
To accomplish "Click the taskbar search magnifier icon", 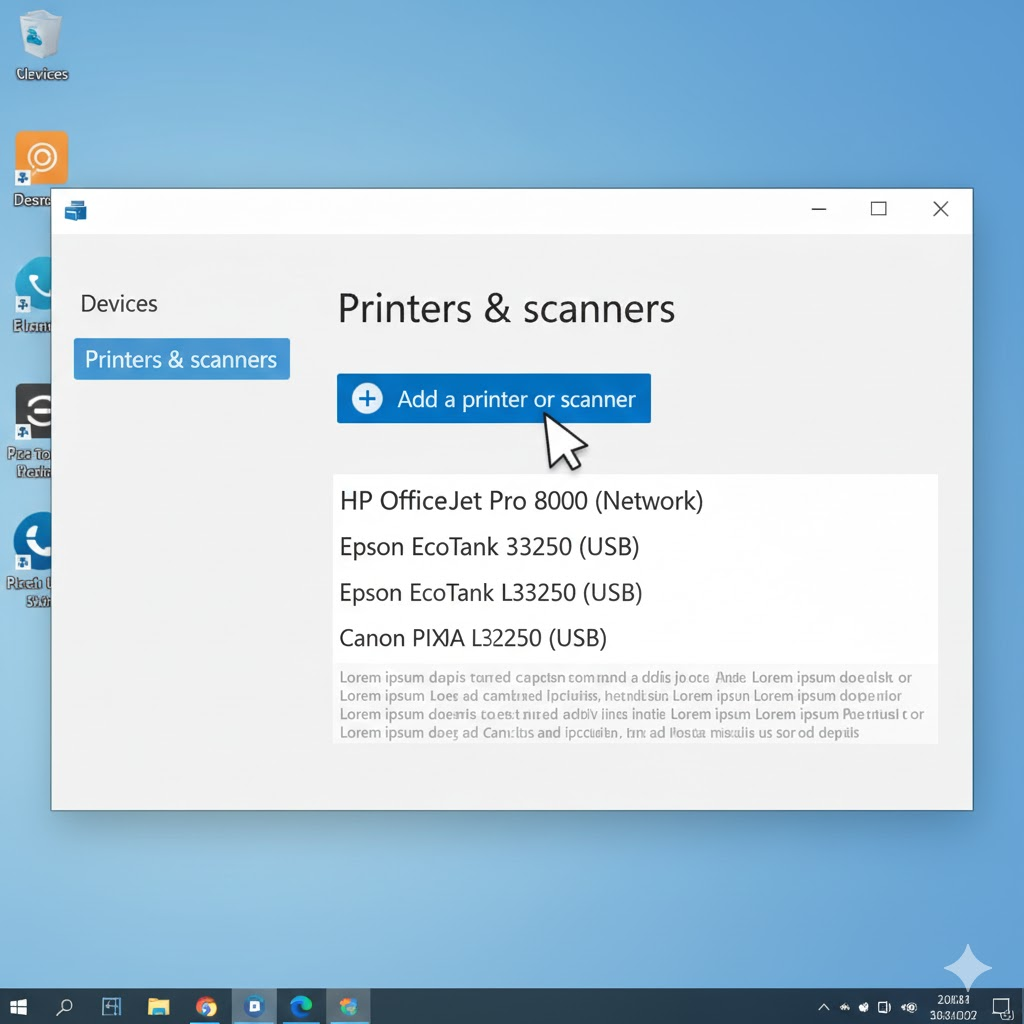I will tap(65, 1006).
